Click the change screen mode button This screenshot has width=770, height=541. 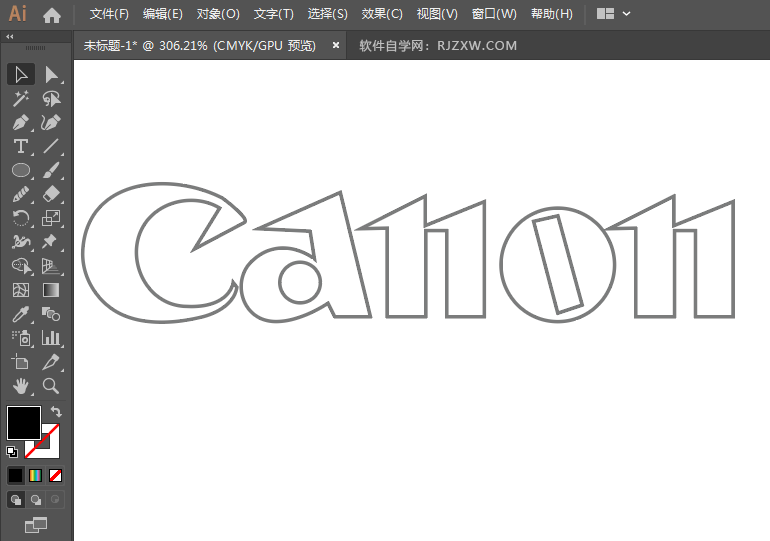[36, 523]
